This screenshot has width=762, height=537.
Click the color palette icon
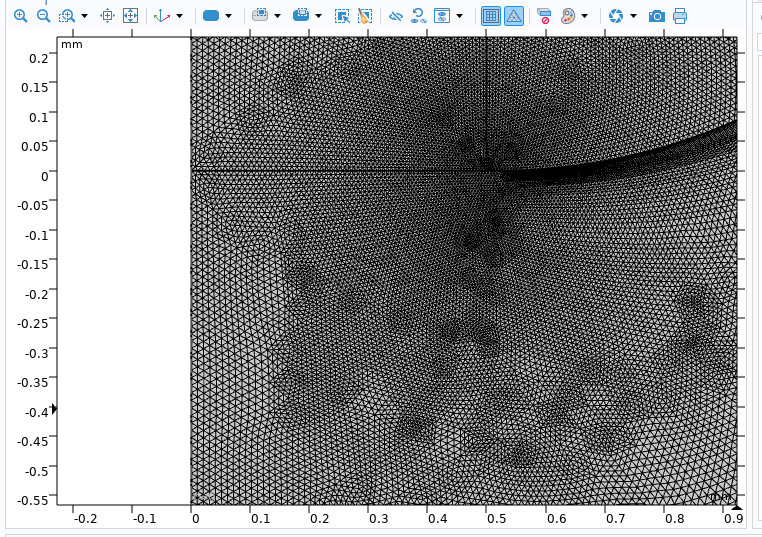pos(568,16)
